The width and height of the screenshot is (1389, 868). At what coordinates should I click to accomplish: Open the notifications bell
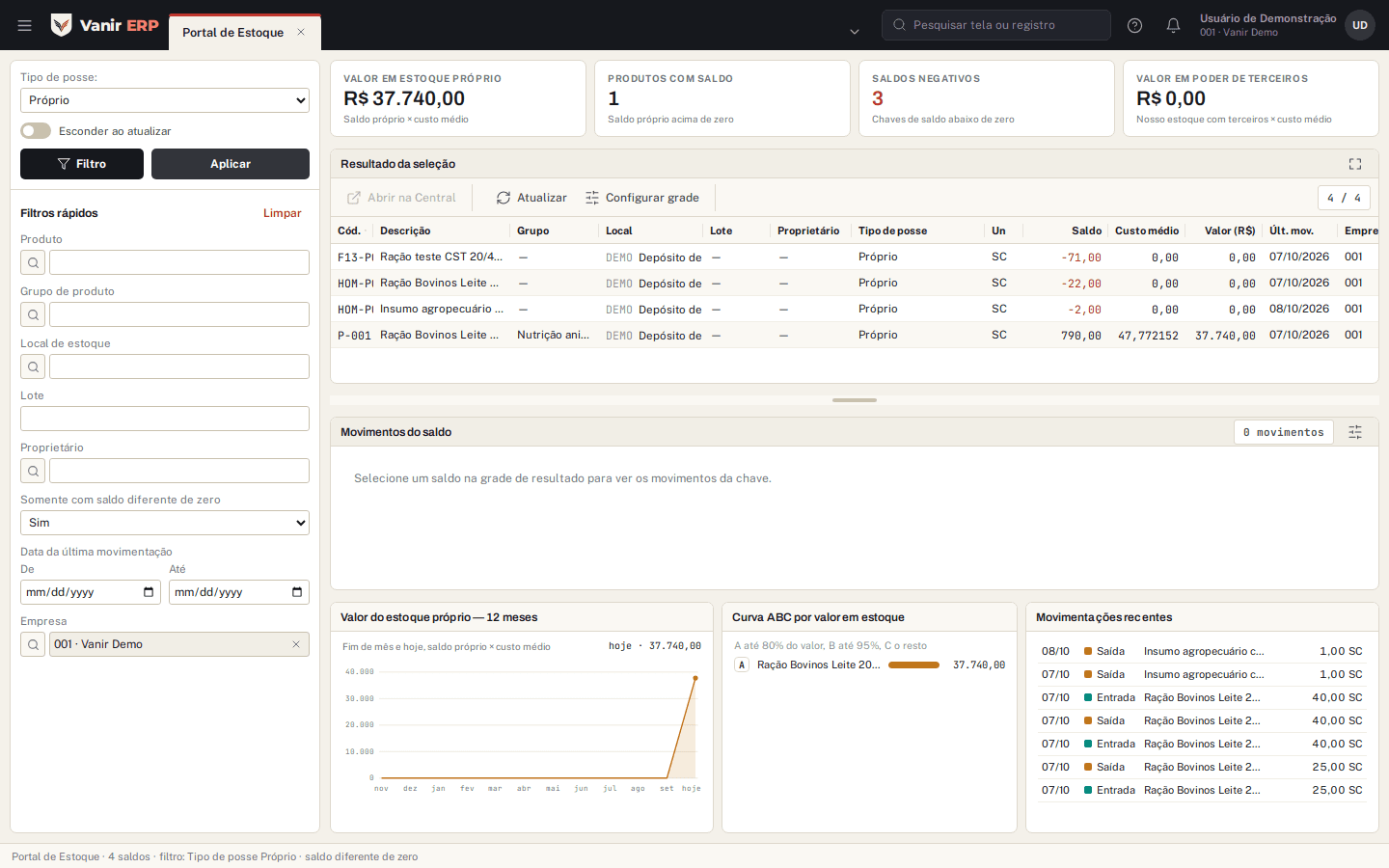pyautogui.click(x=1173, y=25)
